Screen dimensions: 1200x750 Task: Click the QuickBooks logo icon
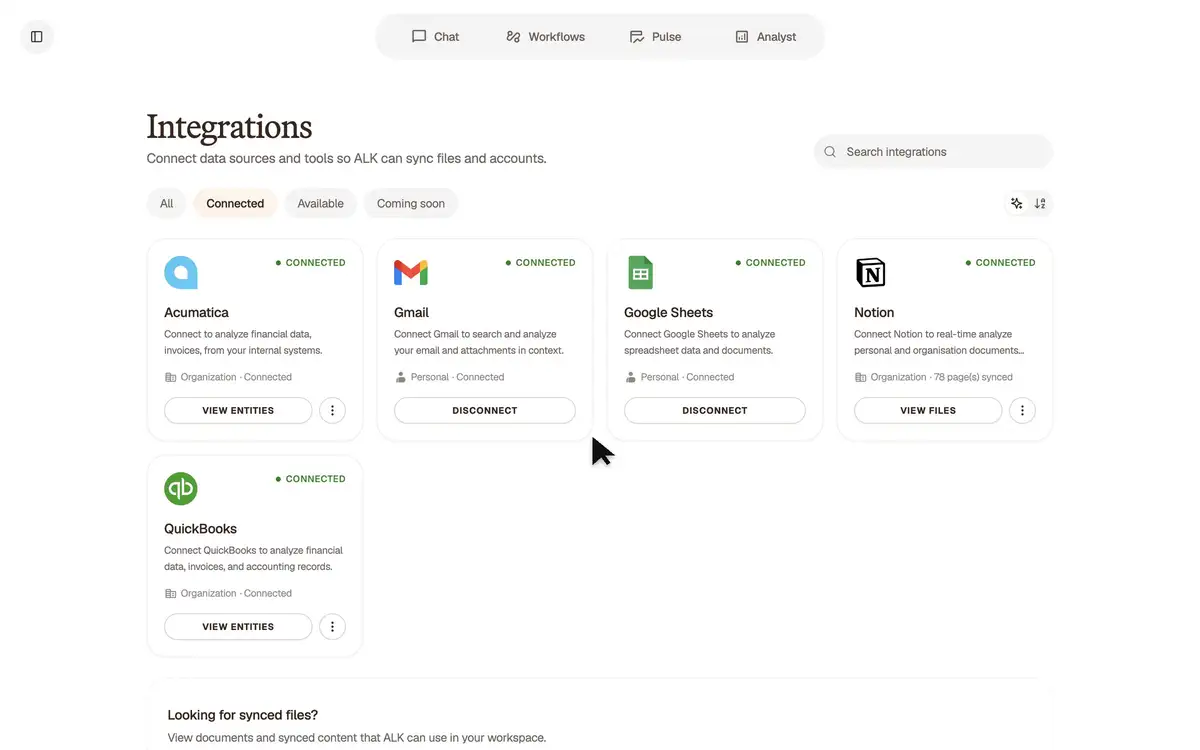pyautogui.click(x=181, y=489)
